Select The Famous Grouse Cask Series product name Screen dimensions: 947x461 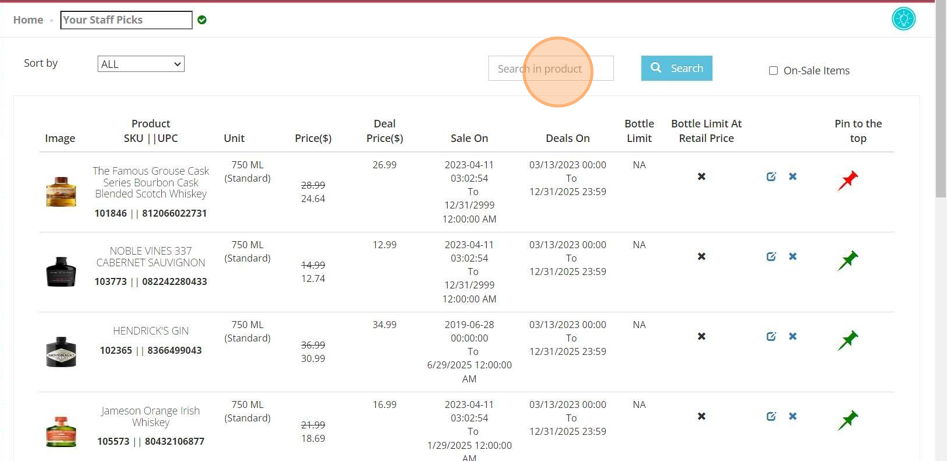151,182
